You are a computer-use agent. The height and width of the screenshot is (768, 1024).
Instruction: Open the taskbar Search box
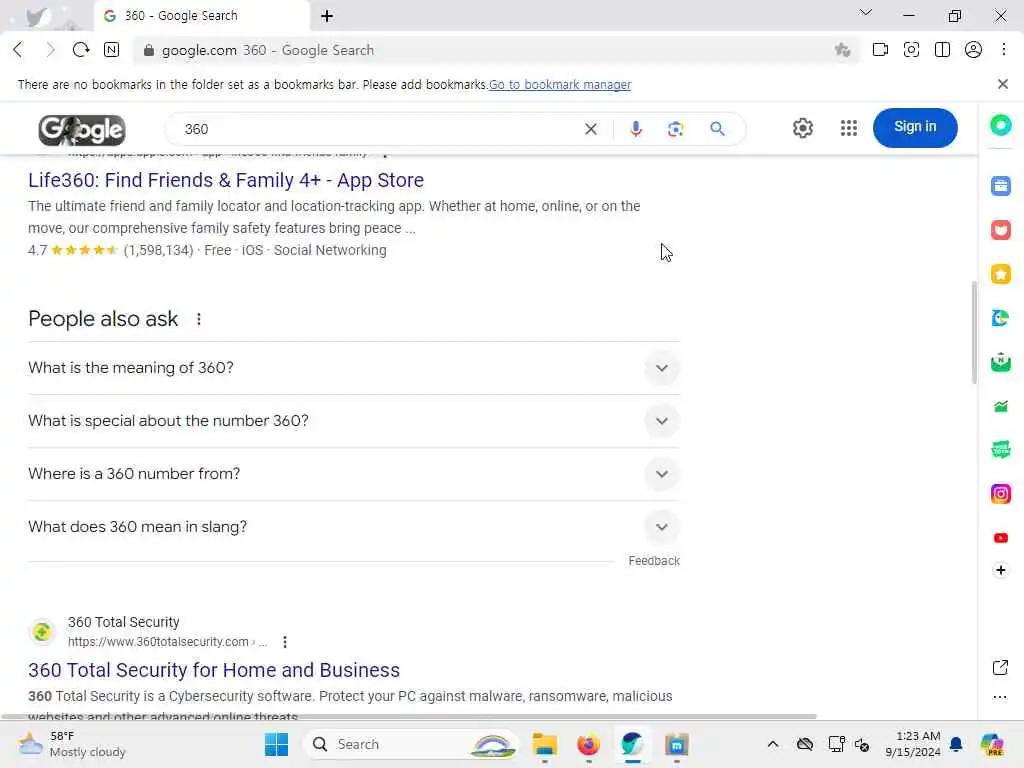[410, 744]
